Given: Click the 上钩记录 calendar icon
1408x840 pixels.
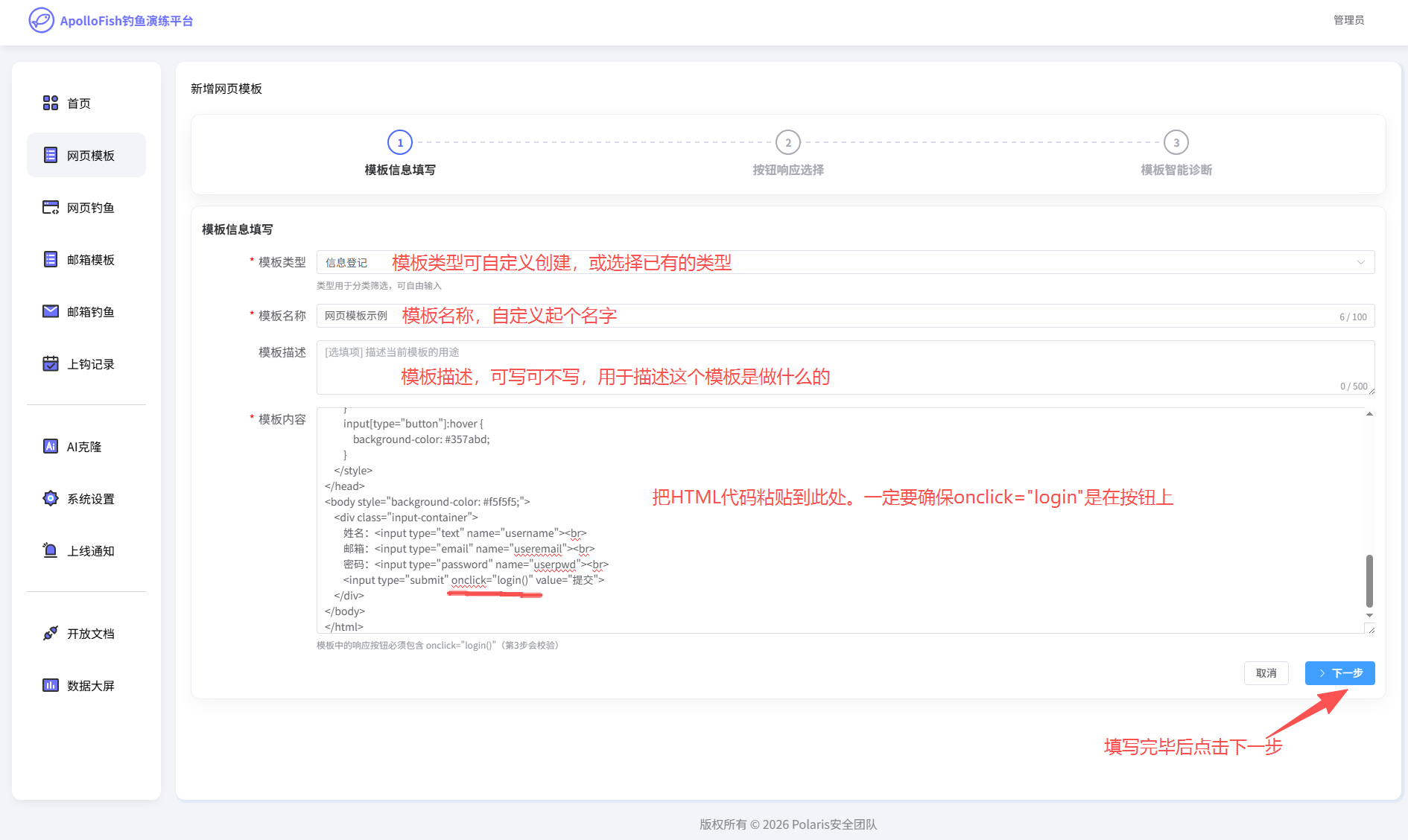Looking at the screenshot, I should (x=51, y=363).
